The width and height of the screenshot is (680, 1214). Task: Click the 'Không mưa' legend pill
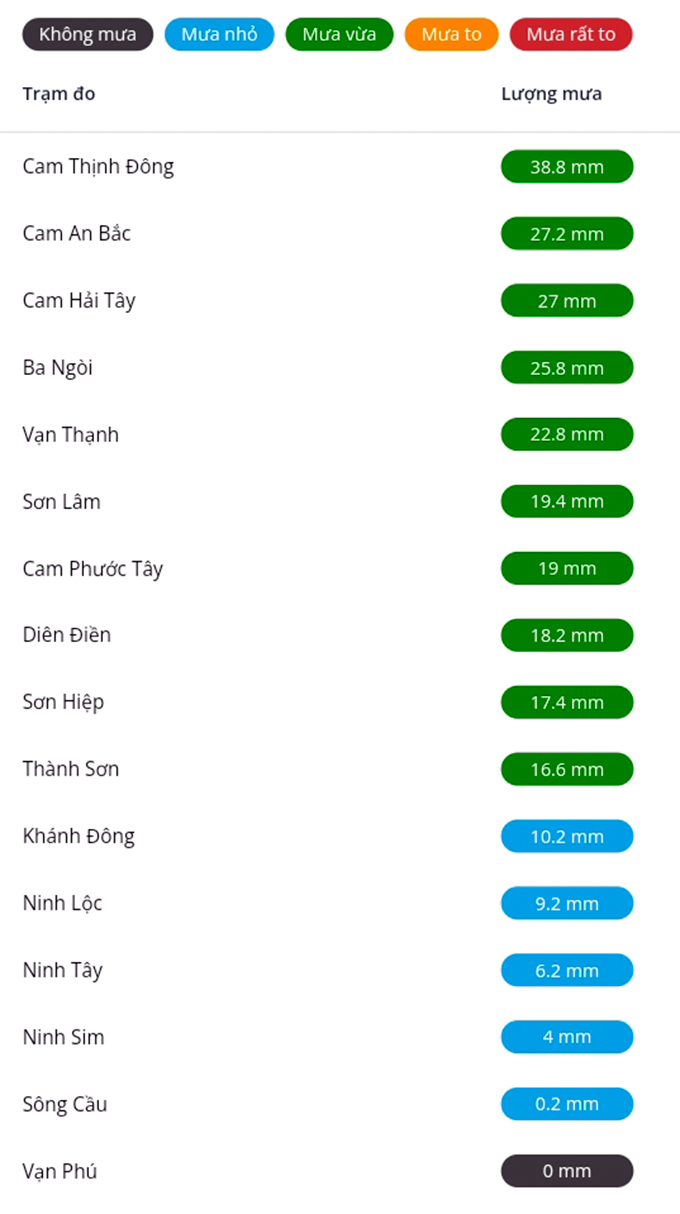[x=88, y=34]
